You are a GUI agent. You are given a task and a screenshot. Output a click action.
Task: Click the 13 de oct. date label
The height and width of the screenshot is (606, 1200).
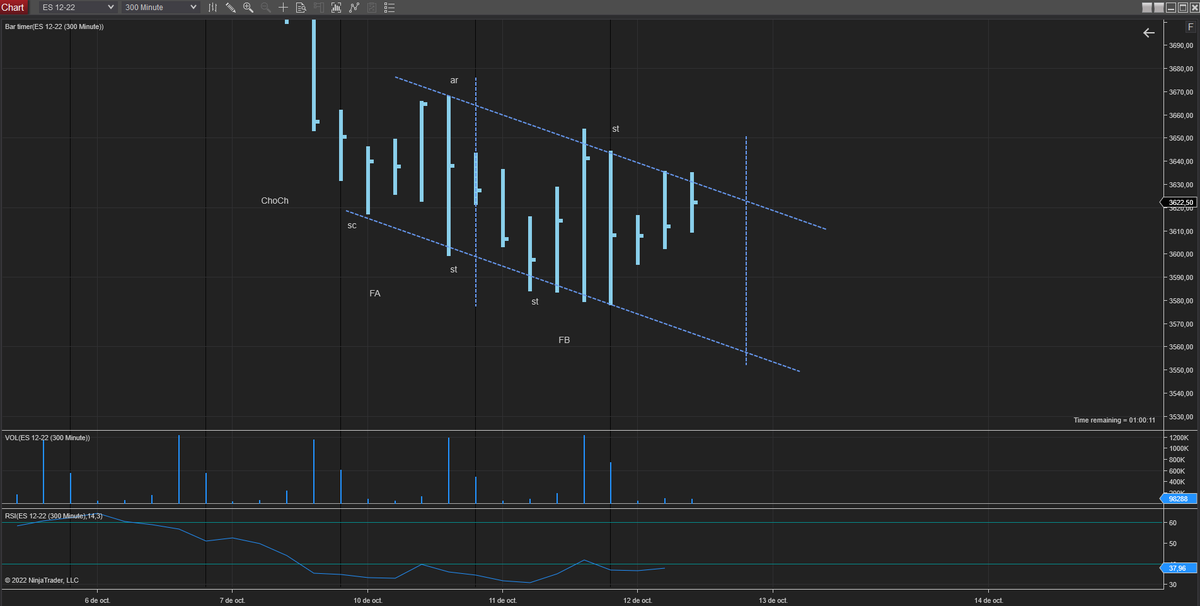point(773,600)
